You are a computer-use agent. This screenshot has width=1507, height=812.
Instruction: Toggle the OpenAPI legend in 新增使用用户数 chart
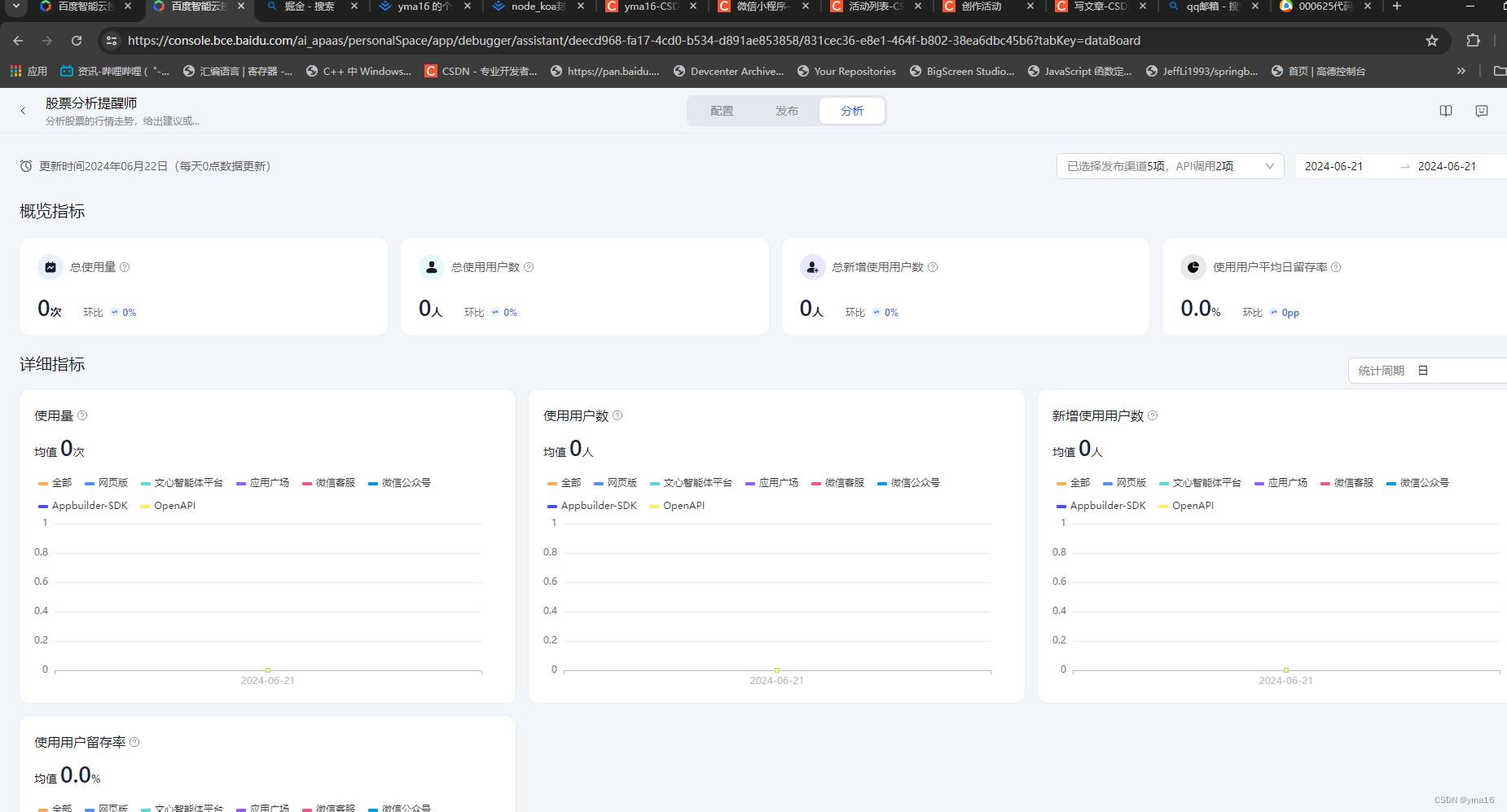[1186, 505]
